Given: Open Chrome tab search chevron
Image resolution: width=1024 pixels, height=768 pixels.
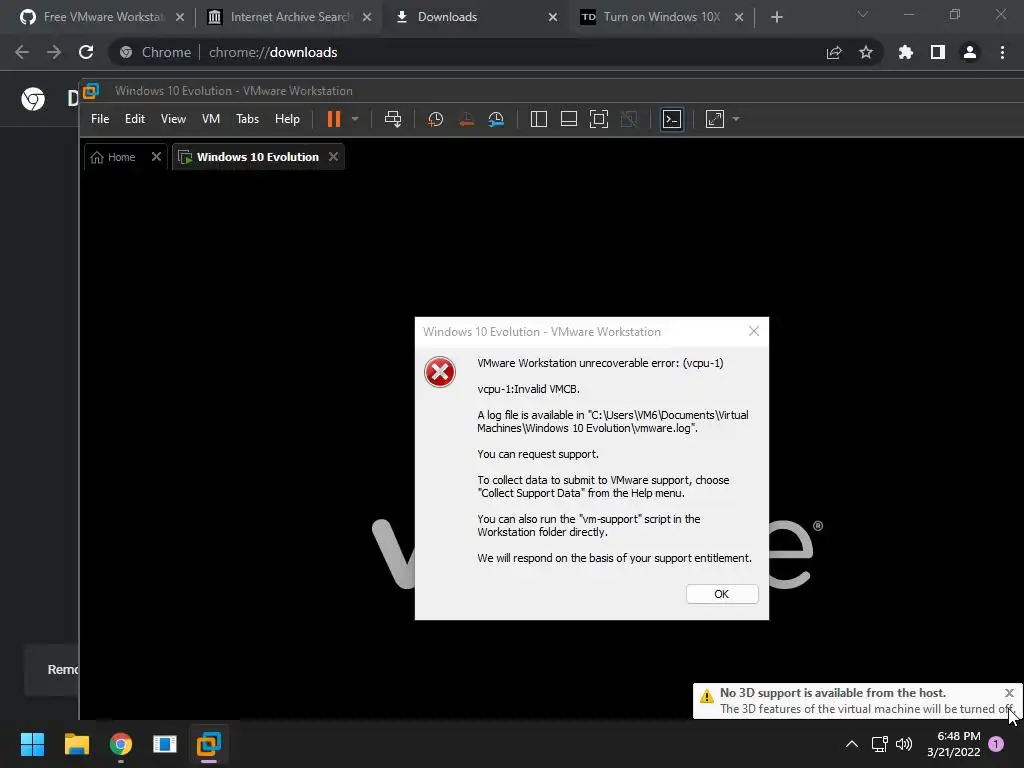Looking at the screenshot, I should [863, 14].
